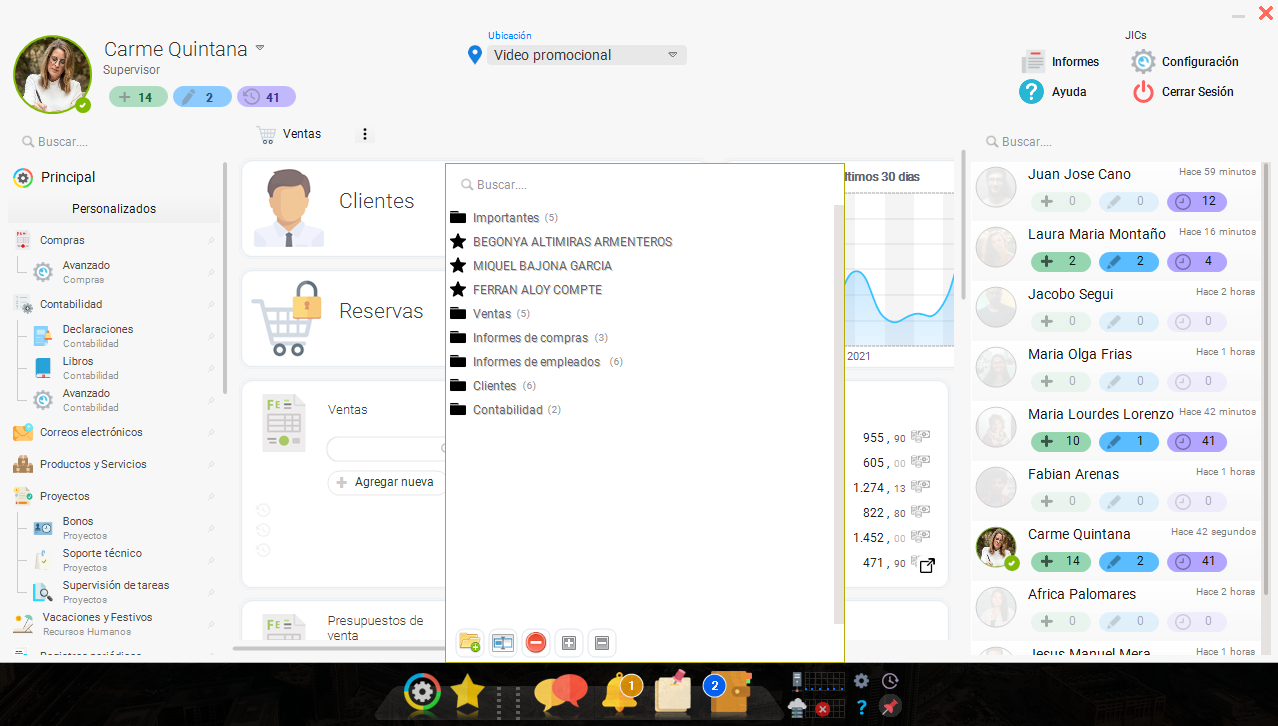Expand the Contabilidad folder in the popup

click(458, 409)
